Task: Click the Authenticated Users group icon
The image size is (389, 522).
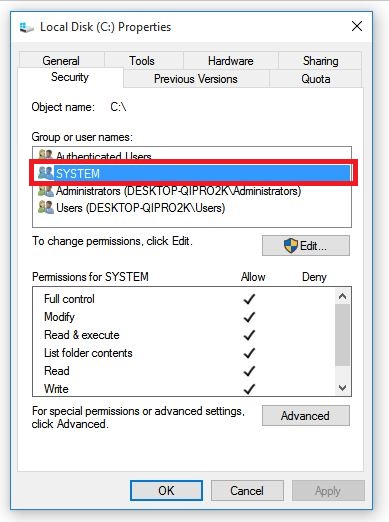Action: (x=46, y=154)
